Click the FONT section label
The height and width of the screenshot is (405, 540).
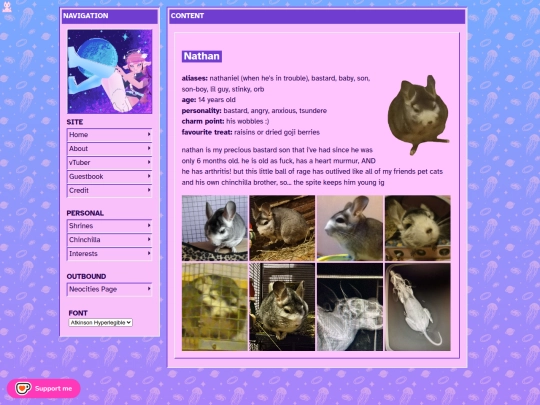coord(78,313)
